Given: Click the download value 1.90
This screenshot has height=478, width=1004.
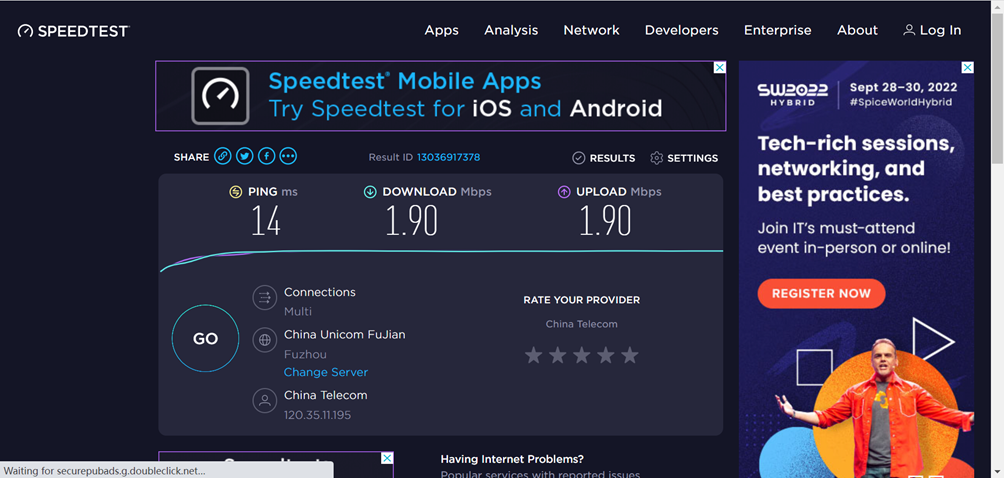Looking at the screenshot, I should [x=412, y=221].
